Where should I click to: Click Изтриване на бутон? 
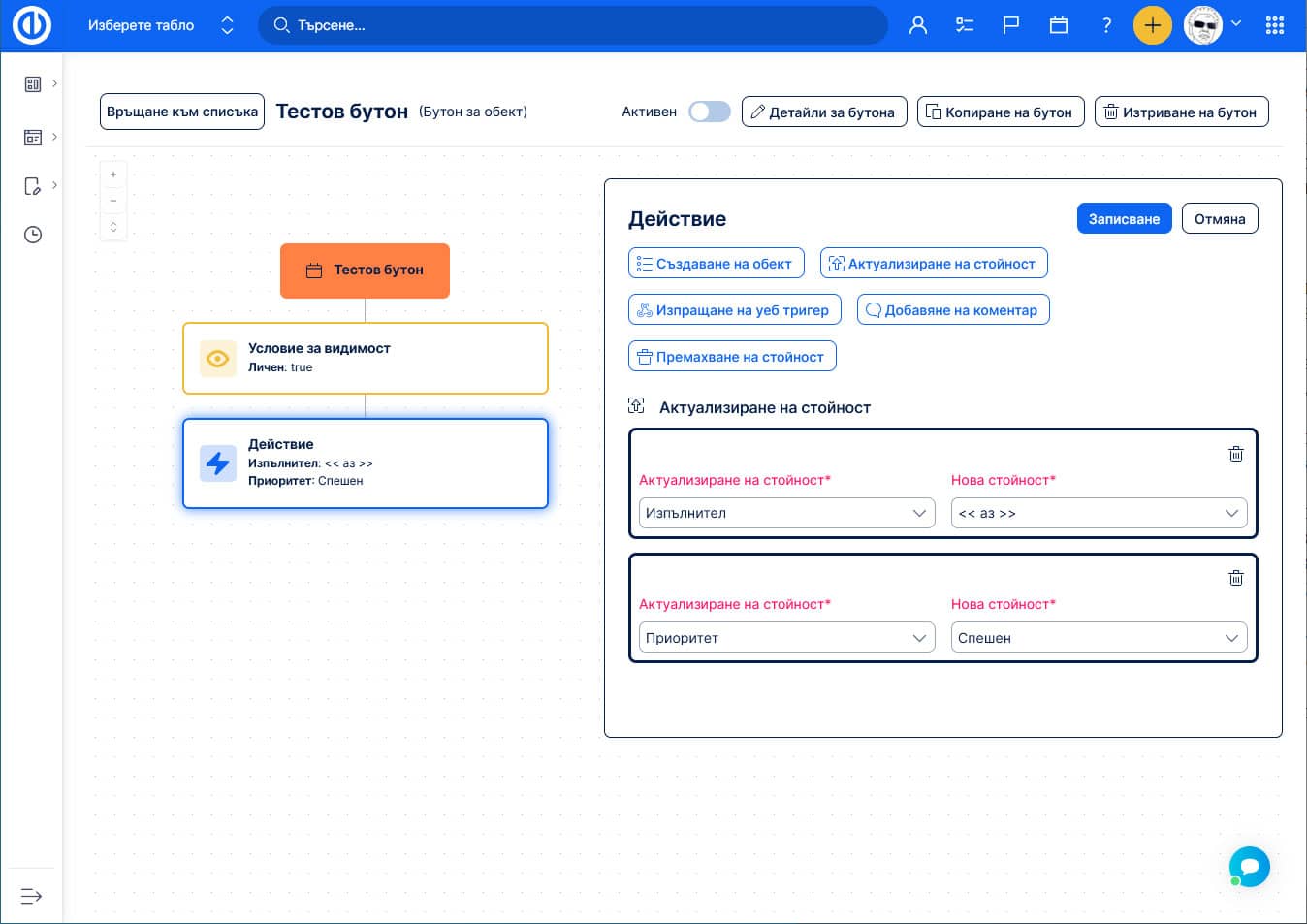[1182, 112]
